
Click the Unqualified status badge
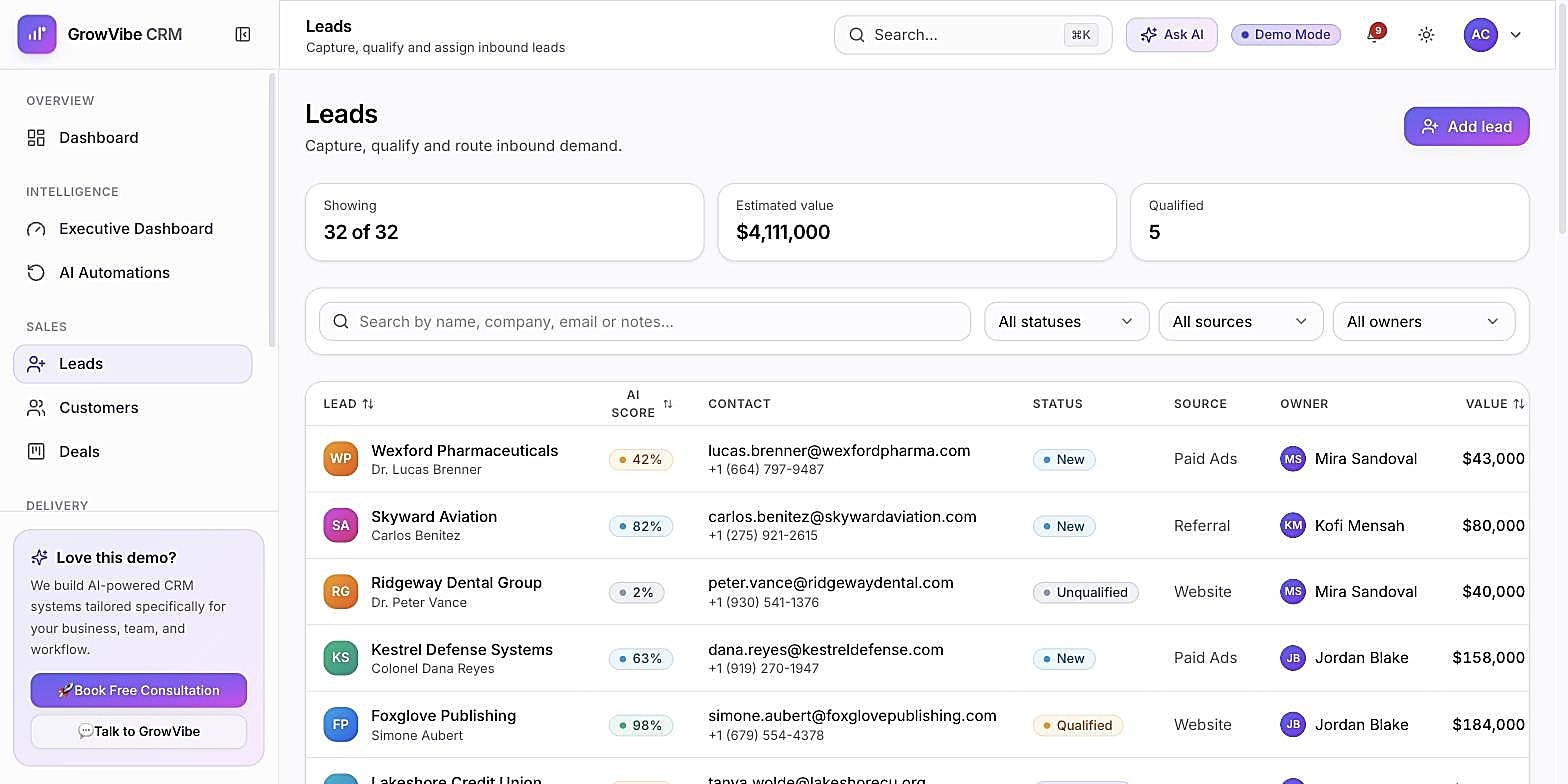click(1085, 592)
